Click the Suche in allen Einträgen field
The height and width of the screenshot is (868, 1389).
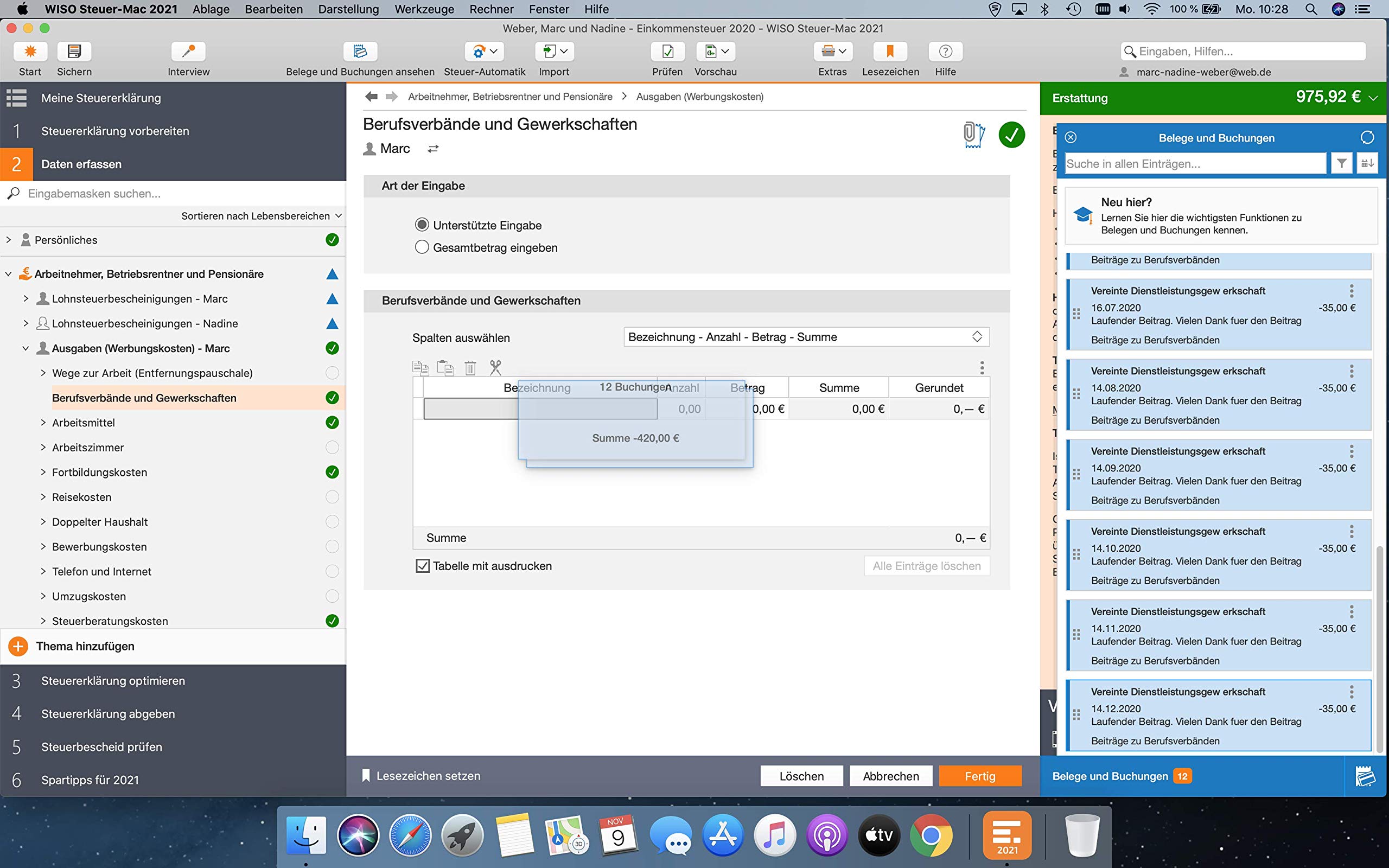click(x=1196, y=164)
